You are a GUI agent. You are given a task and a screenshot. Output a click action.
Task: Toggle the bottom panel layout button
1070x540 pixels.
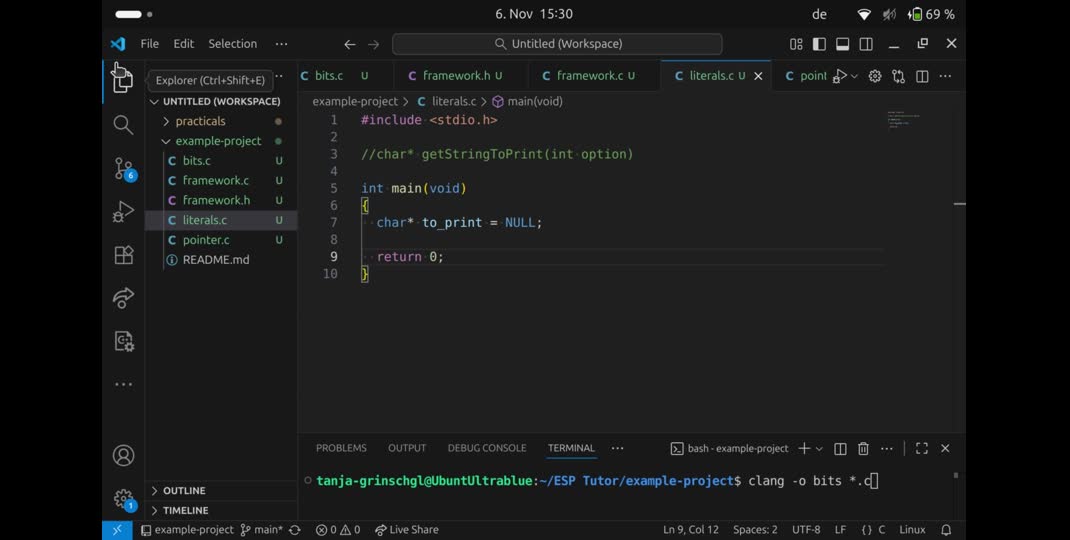click(842, 44)
